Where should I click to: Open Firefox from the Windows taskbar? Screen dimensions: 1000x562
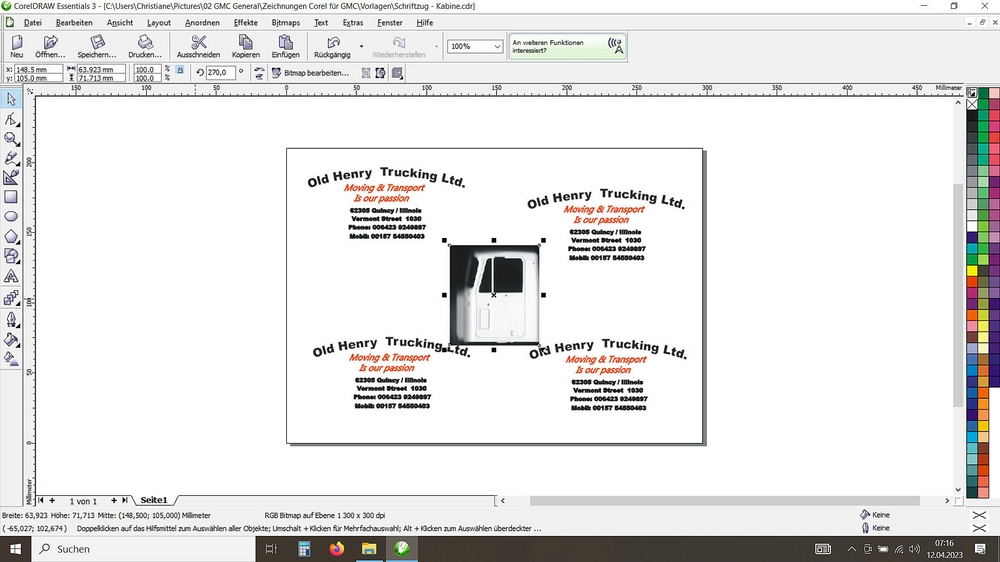click(335, 548)
